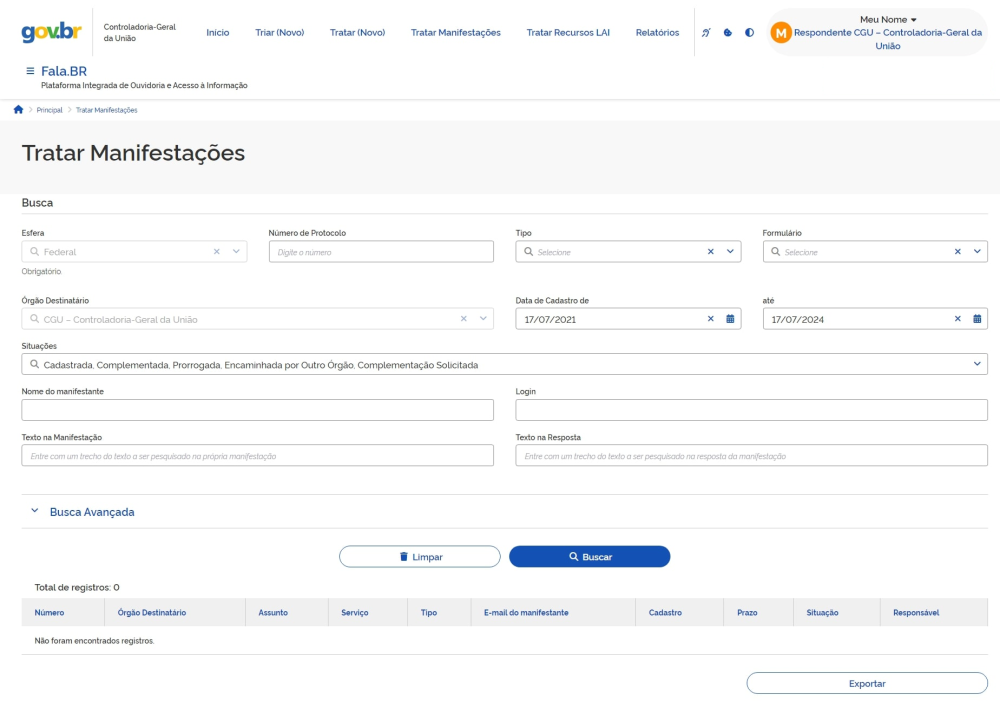Click the Exportar button
1000x709 pixels.
[x=867, y=683]
